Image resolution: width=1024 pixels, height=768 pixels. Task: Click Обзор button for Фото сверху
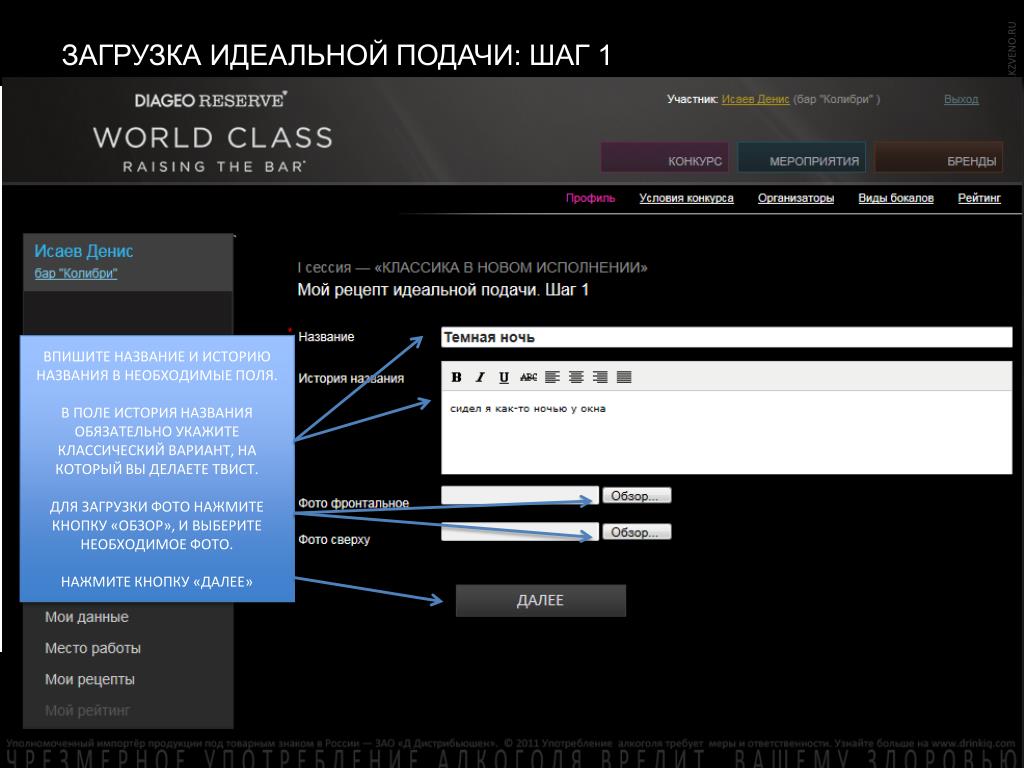[637, 532]
